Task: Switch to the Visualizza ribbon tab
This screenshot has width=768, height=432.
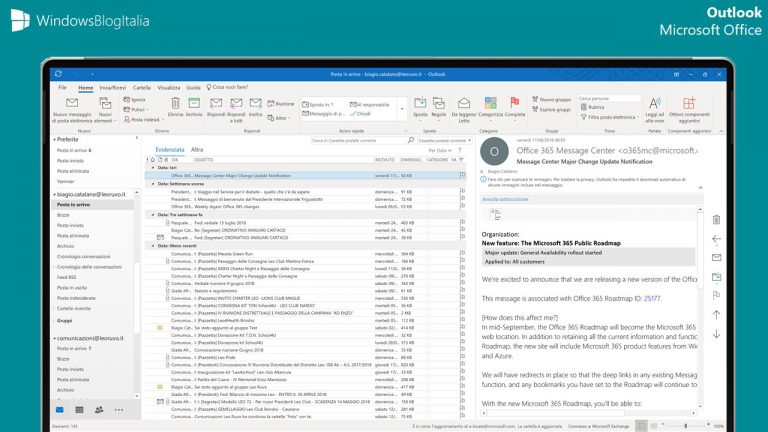Action: [168, 87]
